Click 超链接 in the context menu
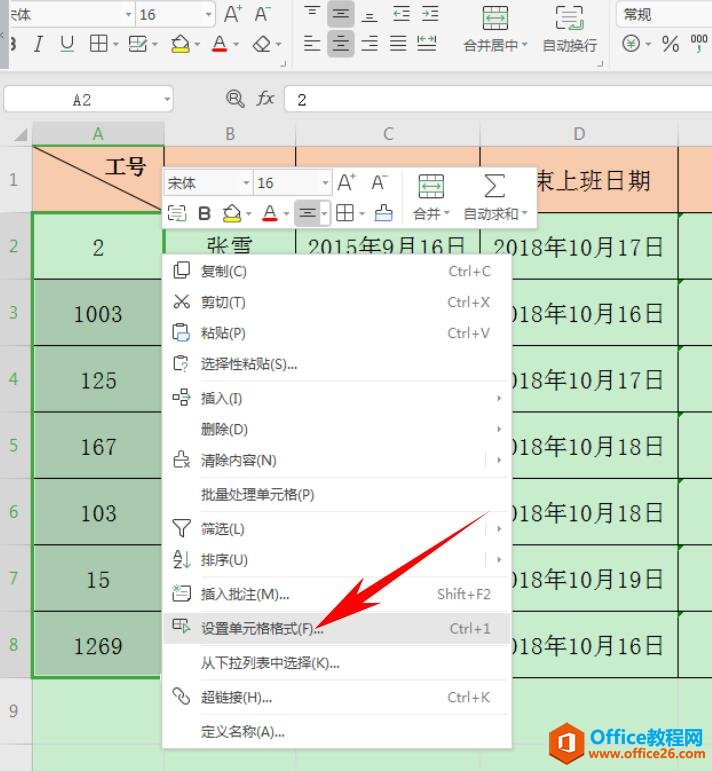This screenshot has width=712, height=771. [236, 697]
